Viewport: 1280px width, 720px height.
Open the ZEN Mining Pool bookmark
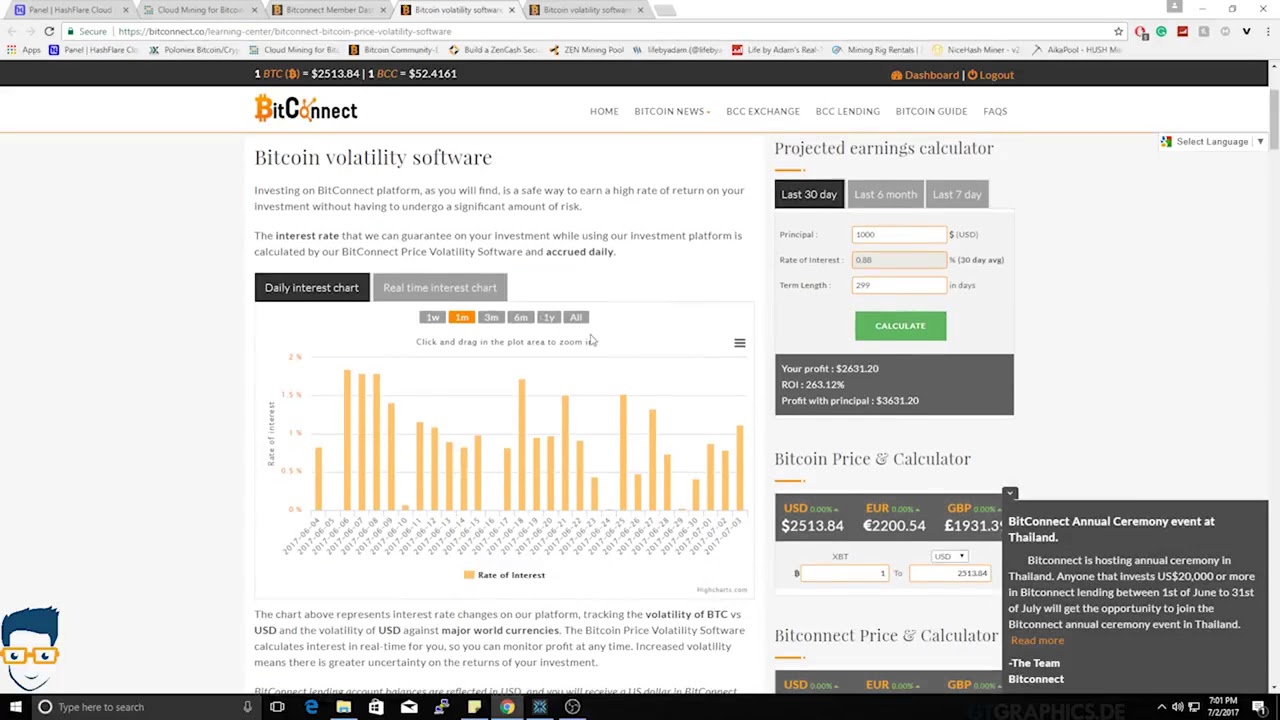point(587,49)
